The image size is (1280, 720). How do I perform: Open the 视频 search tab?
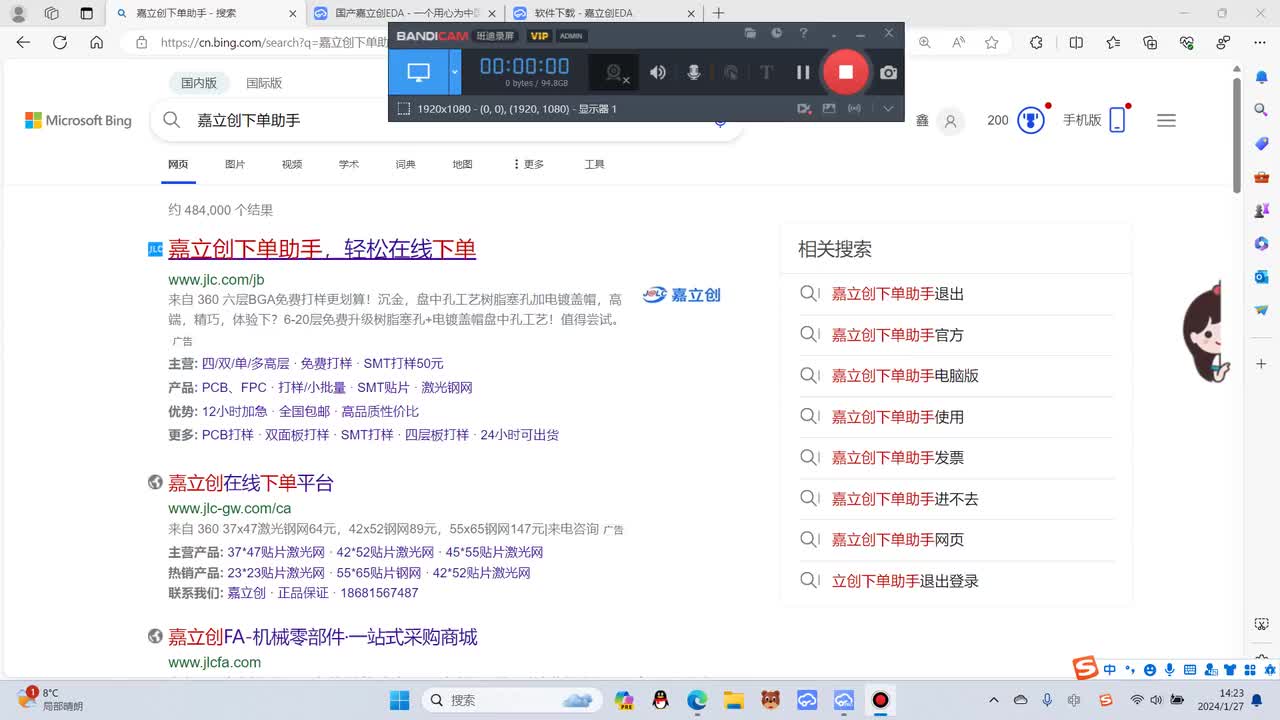292,164
